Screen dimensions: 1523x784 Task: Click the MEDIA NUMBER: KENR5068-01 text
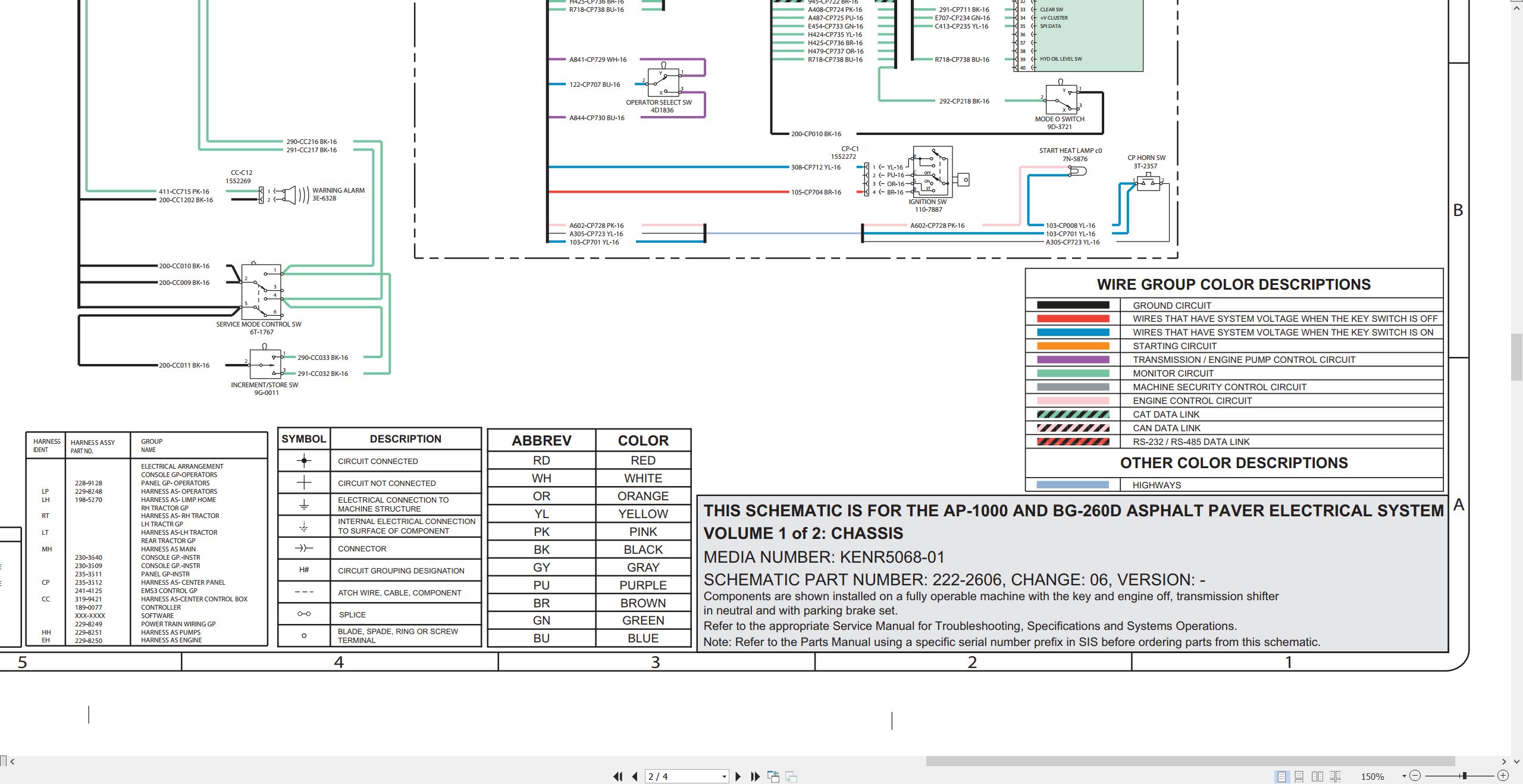824,557
